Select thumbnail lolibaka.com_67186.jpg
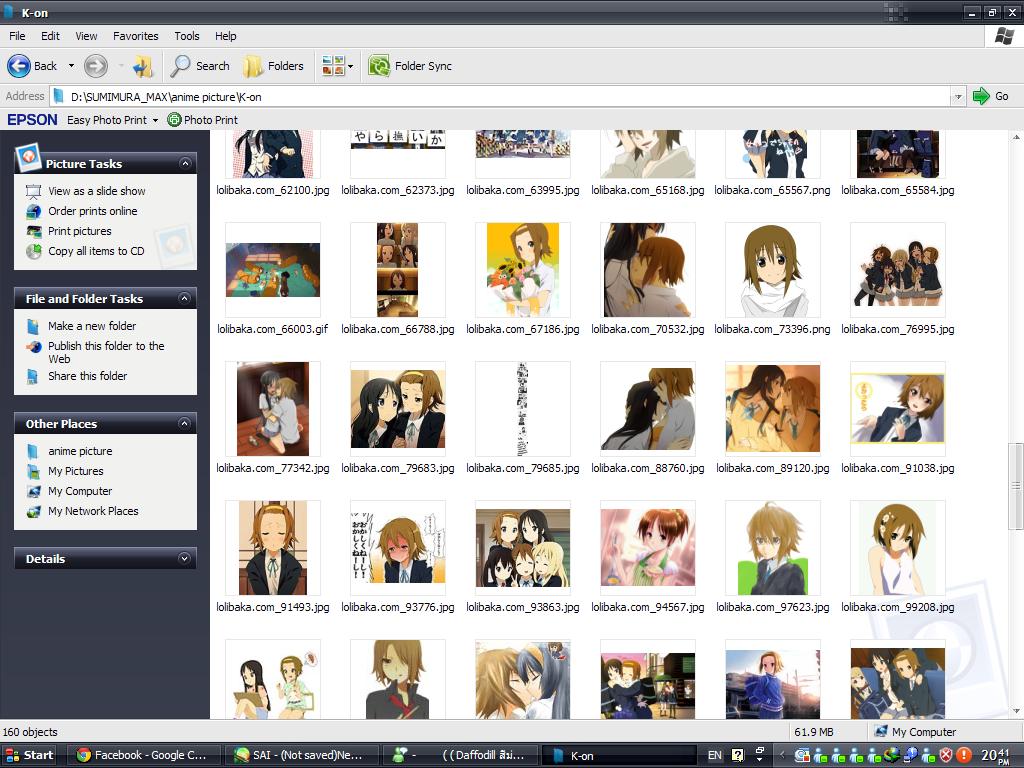Screen dimensions: 1024x768 [523, 270]
